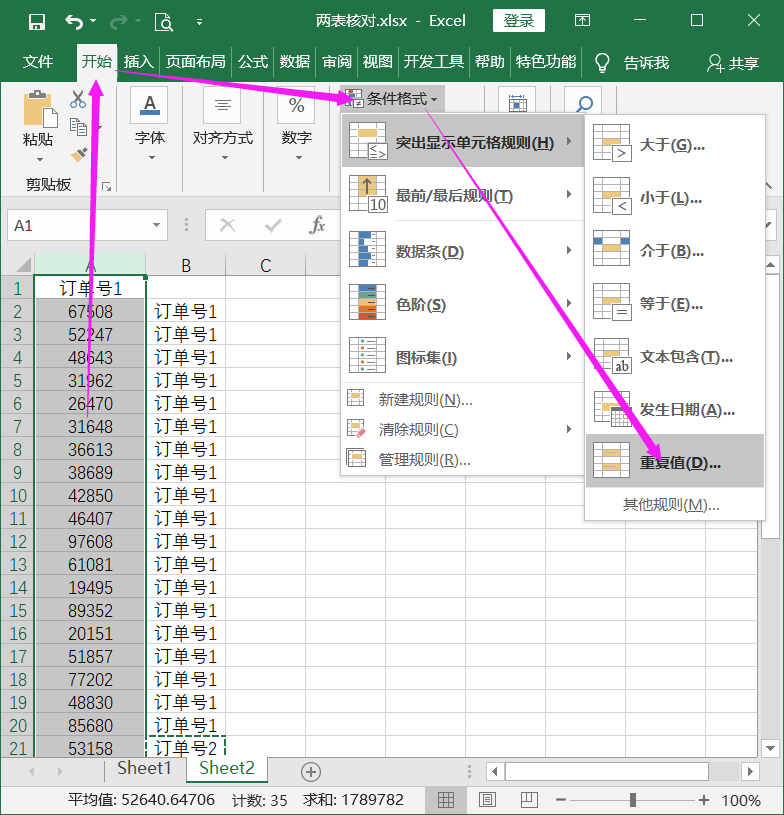Screen dimensions: 784x815
Task: Click the 粘贴 paste icon
Action: pos(40,110)
